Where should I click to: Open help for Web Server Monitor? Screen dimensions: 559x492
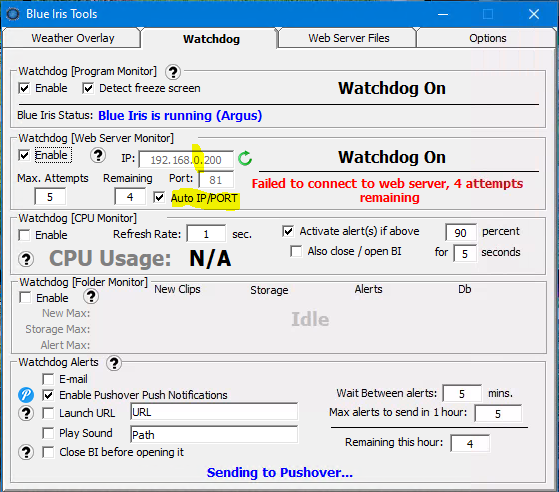coord(98,155)
